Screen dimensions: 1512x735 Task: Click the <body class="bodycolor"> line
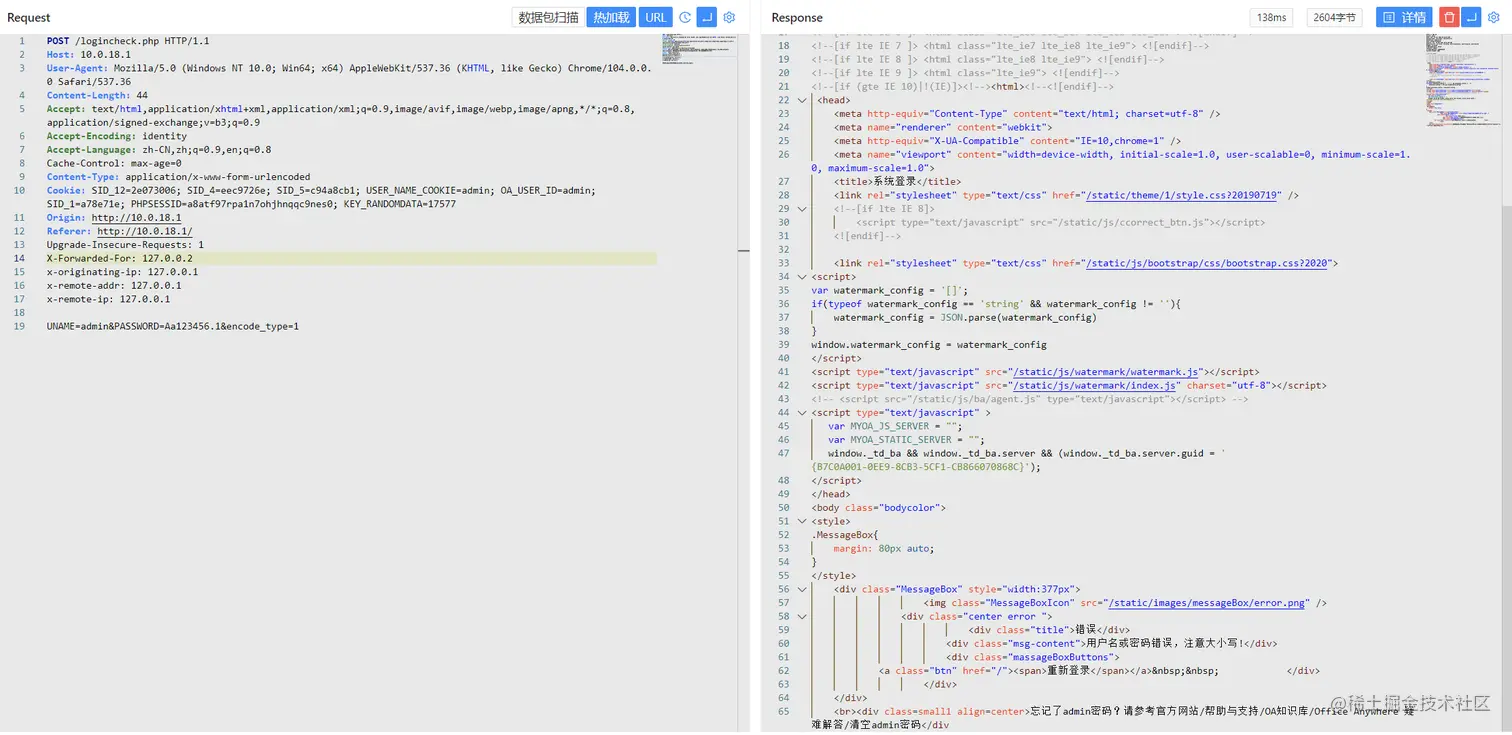click(x=878, y=507)
